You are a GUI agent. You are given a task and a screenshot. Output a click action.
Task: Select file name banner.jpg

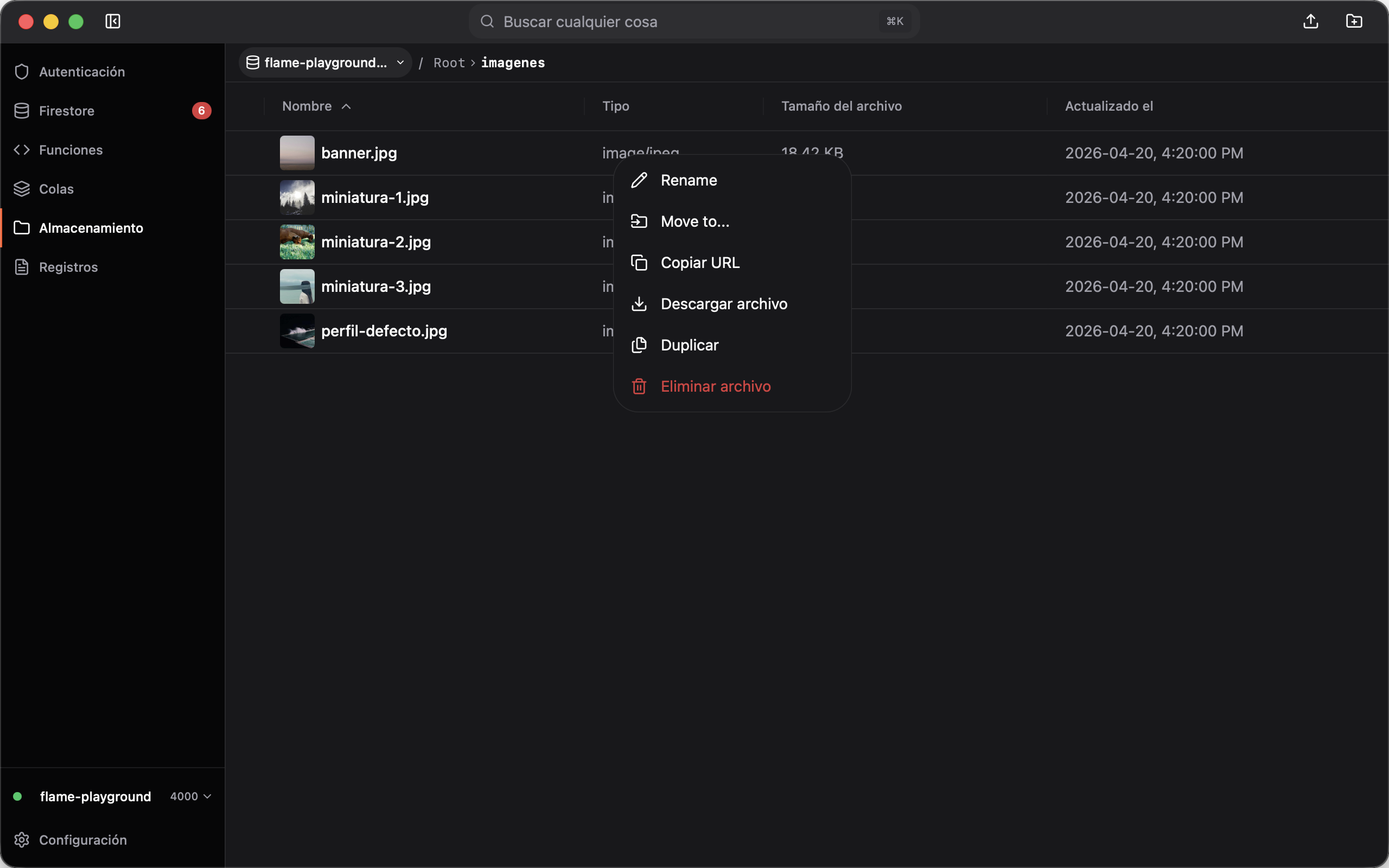[x=359, y=154]
